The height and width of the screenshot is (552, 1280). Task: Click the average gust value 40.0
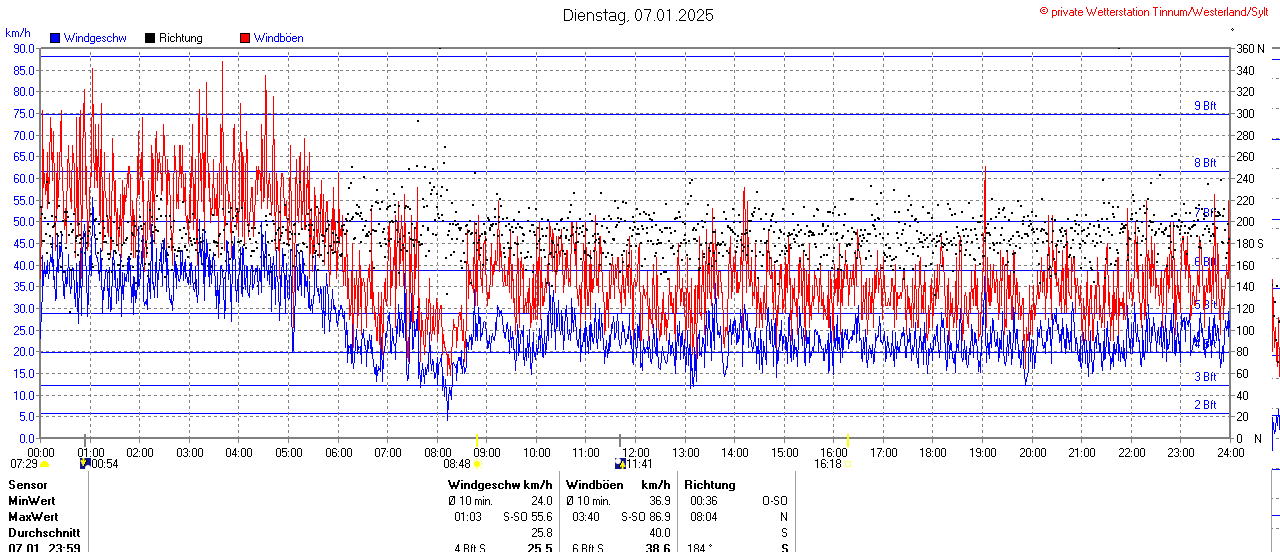[659, 532]
